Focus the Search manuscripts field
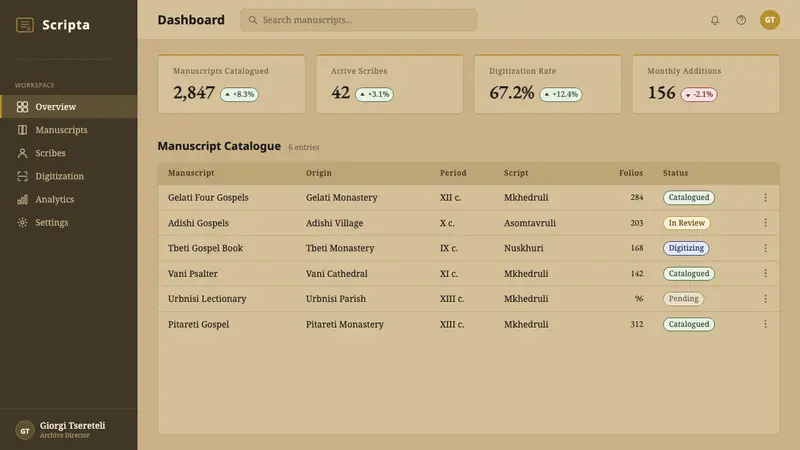This screenshot has width=800, height=450. [x=359, y=20]
